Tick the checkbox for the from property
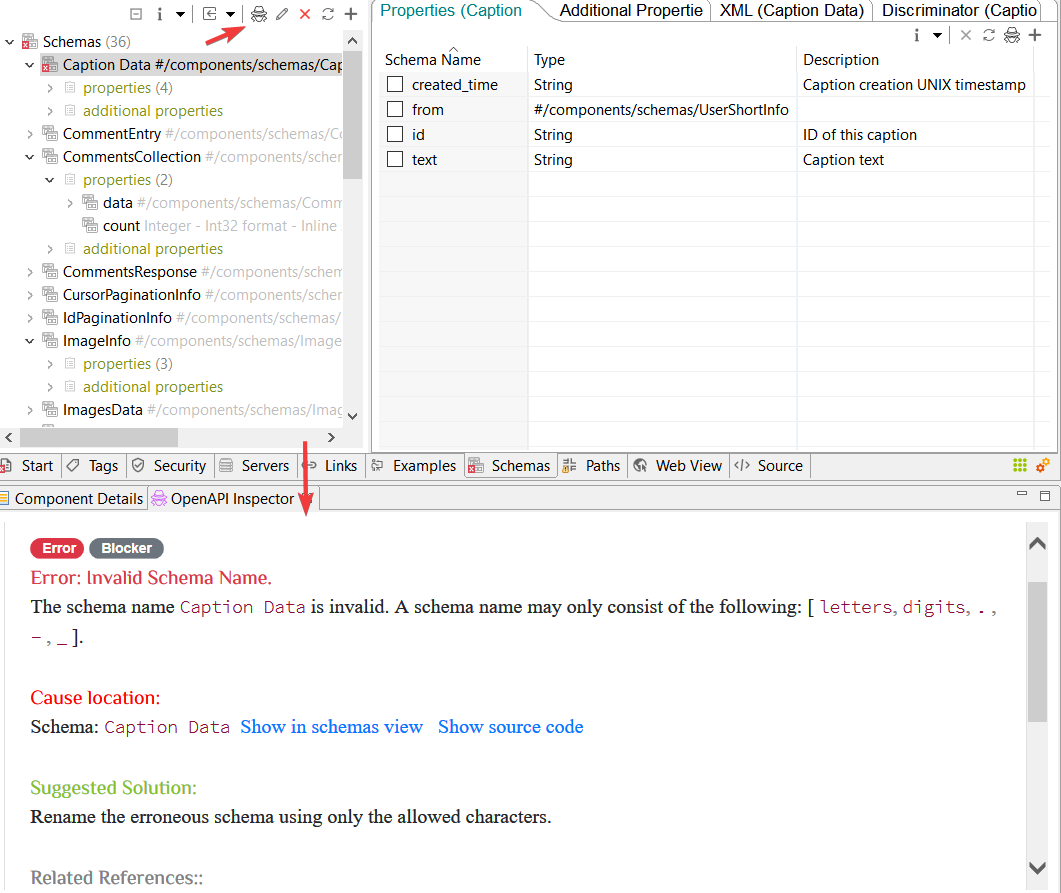Screen dimensions: 1061x893 [395, 110]
